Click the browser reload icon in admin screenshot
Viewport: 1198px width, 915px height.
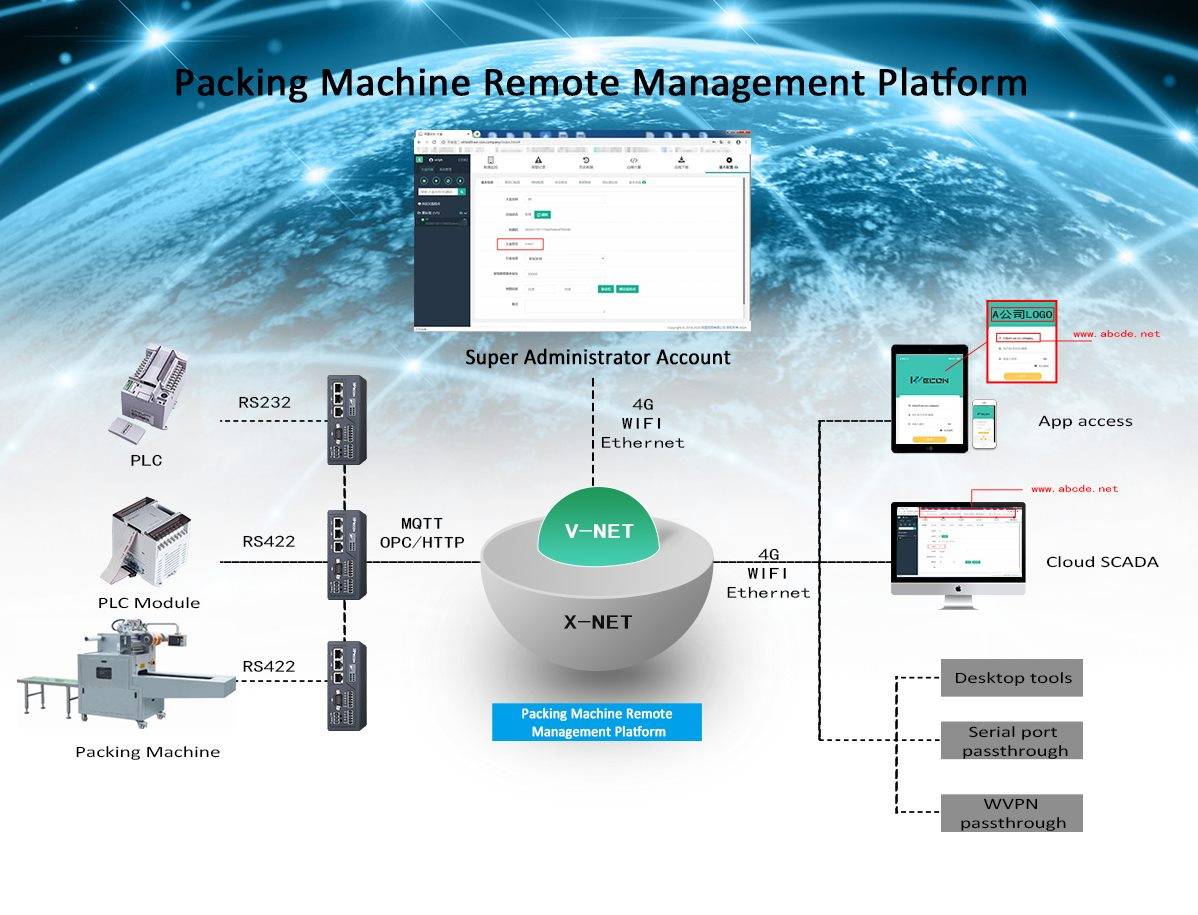434,142
